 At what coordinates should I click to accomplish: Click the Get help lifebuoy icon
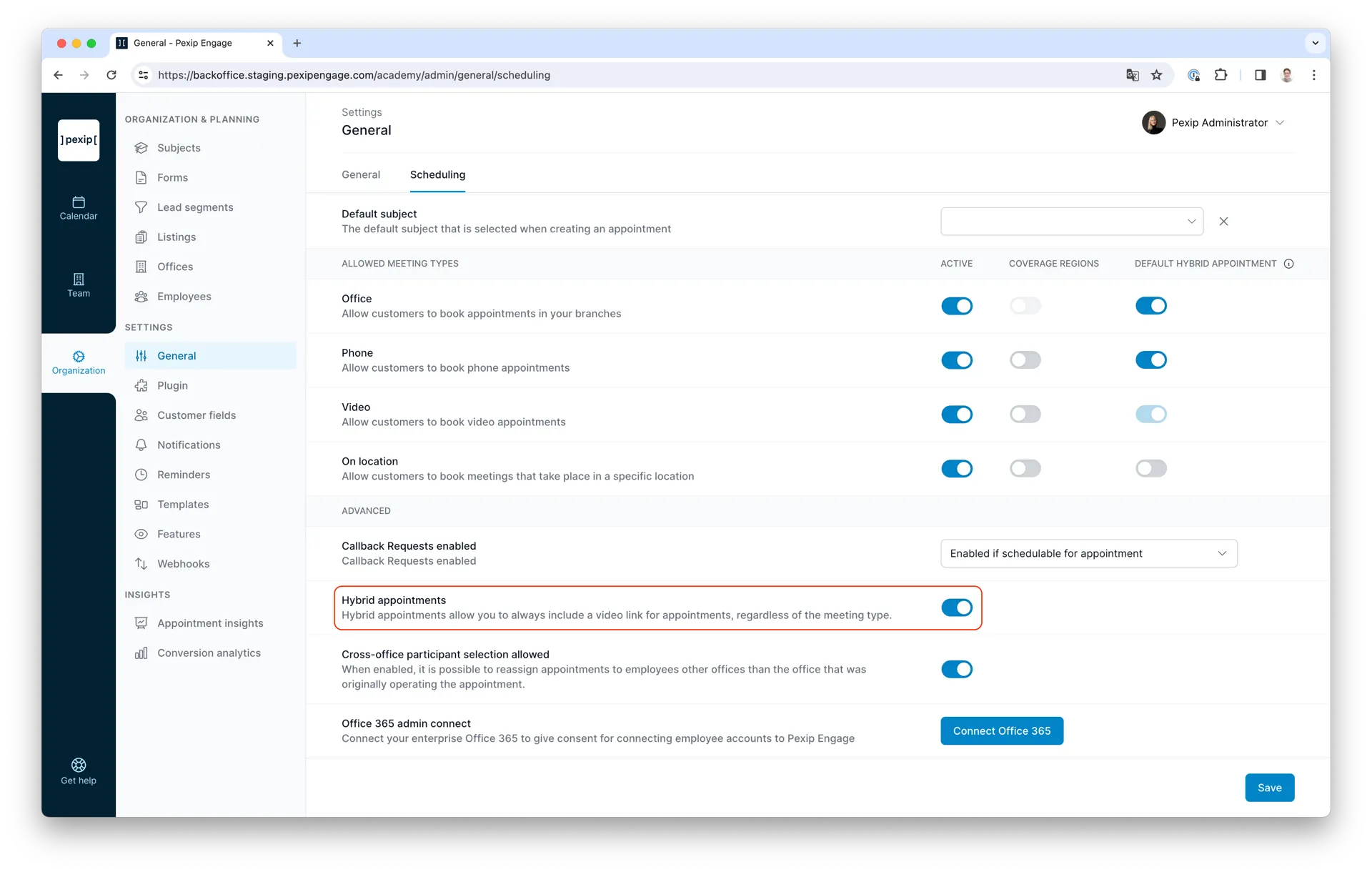tap(79, 765)
